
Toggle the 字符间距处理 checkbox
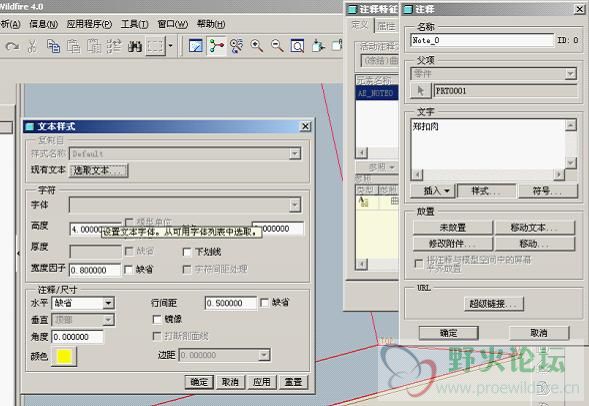(x=187, y=269)
